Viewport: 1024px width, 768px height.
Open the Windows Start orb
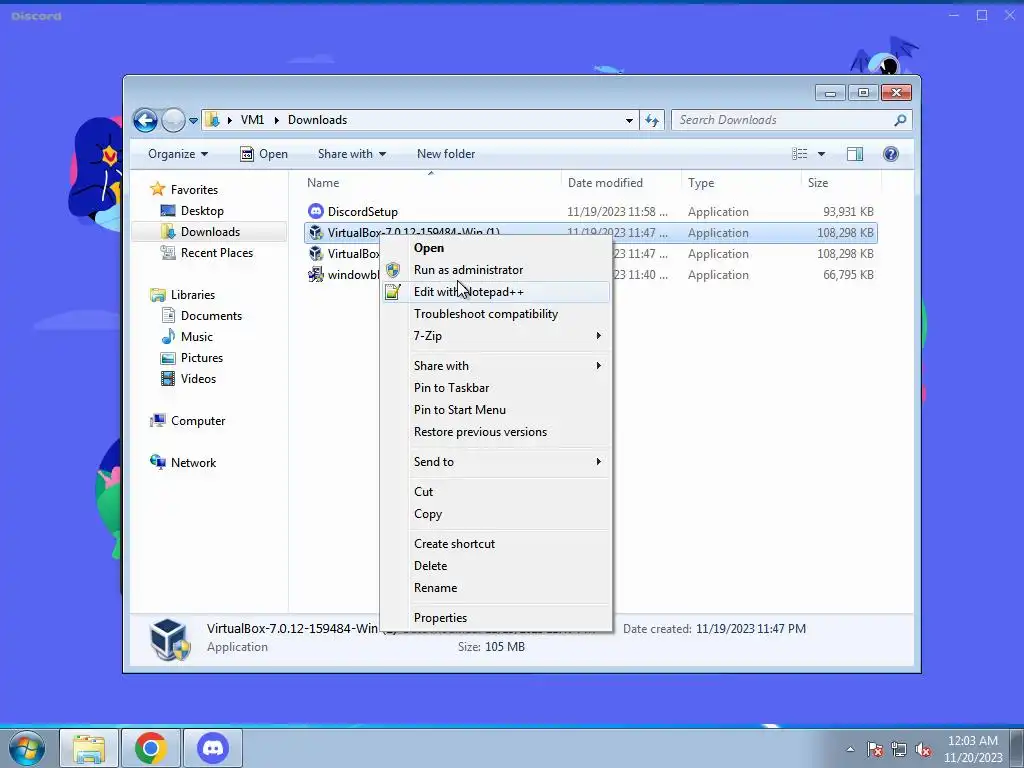click(27, 748)
